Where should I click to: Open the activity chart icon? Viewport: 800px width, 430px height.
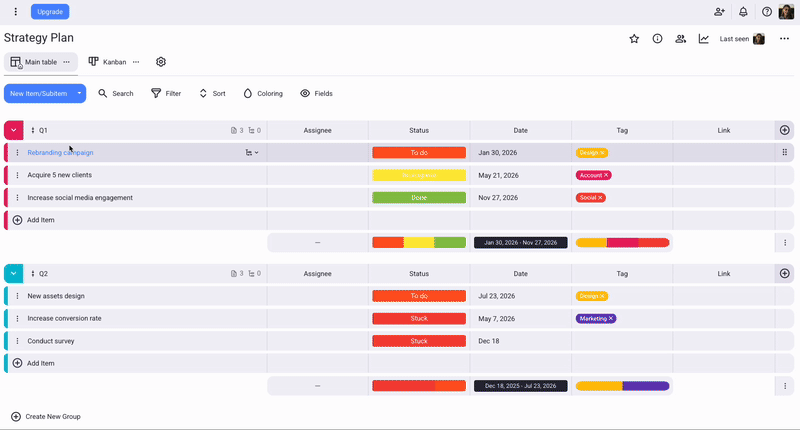[x=703, y=39]
